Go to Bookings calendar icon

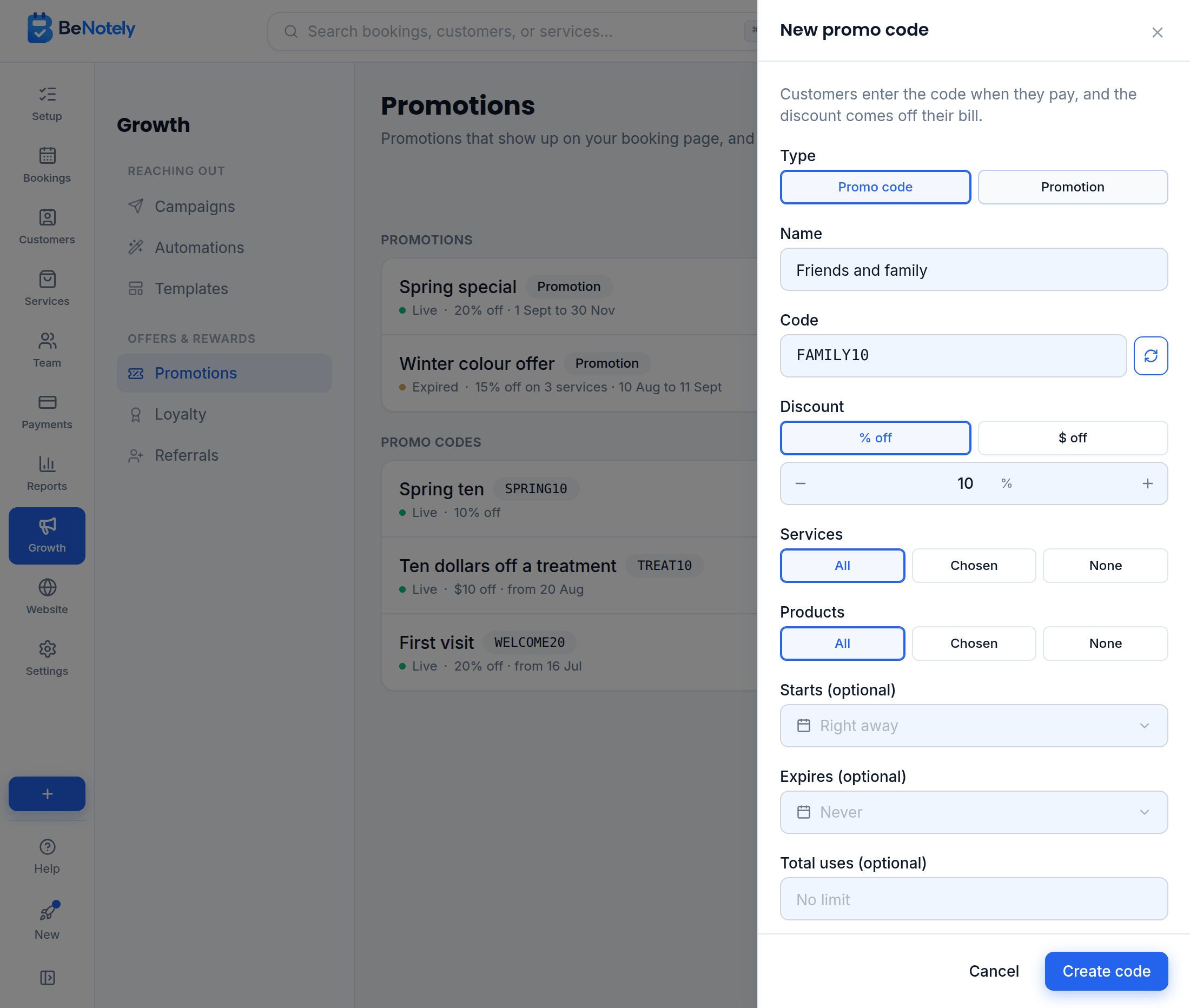[x=47, y=155]
